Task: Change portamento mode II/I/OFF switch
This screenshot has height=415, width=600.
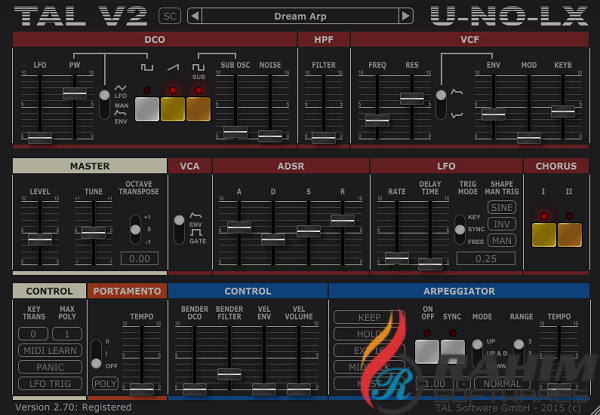Action: pyautogui.click(x=96, y=354)
